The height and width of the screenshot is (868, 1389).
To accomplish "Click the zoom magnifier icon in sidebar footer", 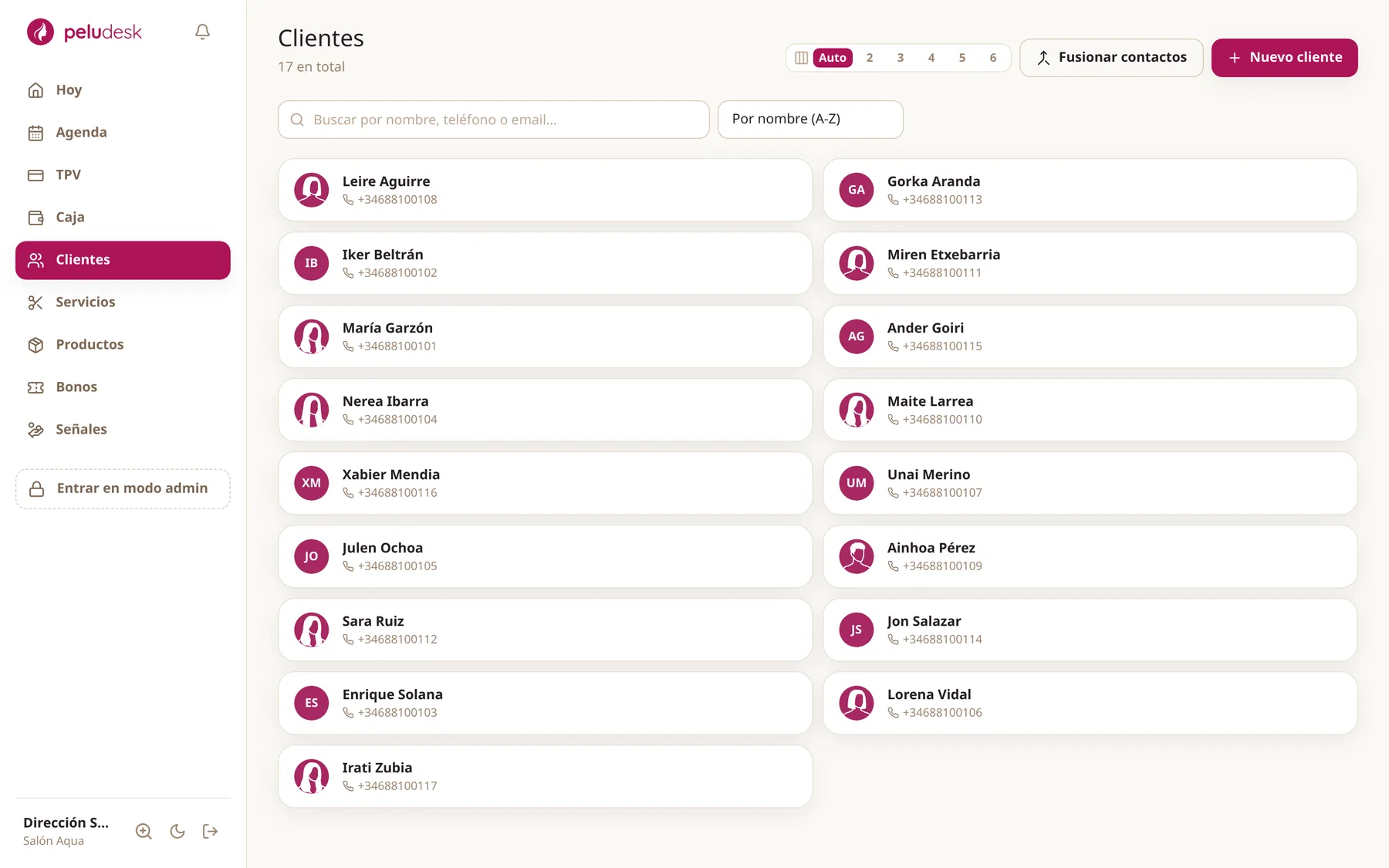I will (x=144, y=831).
